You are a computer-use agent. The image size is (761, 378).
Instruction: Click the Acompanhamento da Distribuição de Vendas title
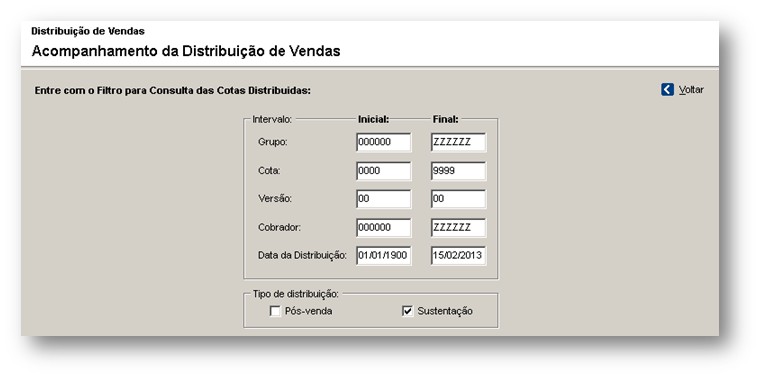(x=186, y=51)
